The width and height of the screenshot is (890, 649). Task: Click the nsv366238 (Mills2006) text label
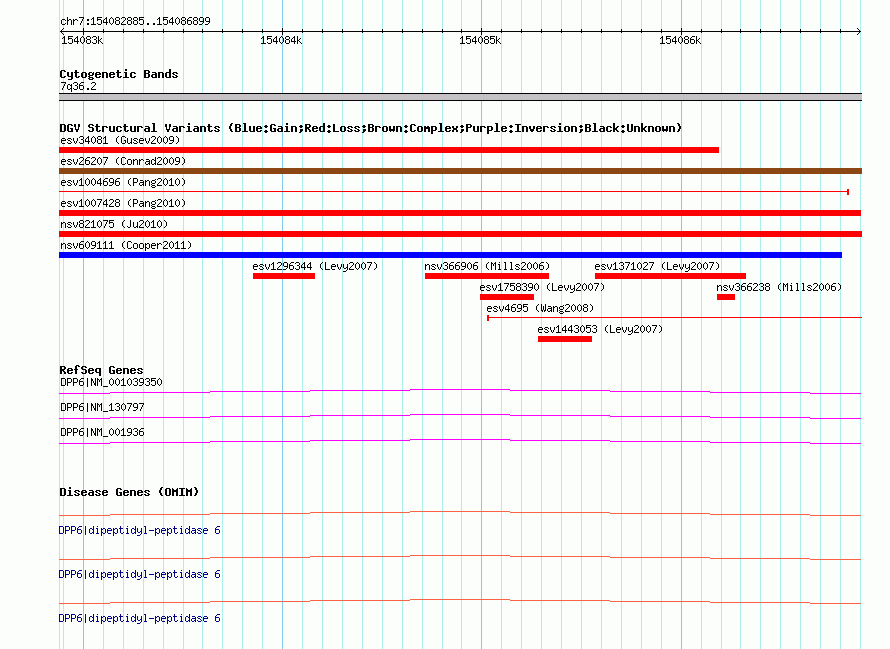(779, 287)
